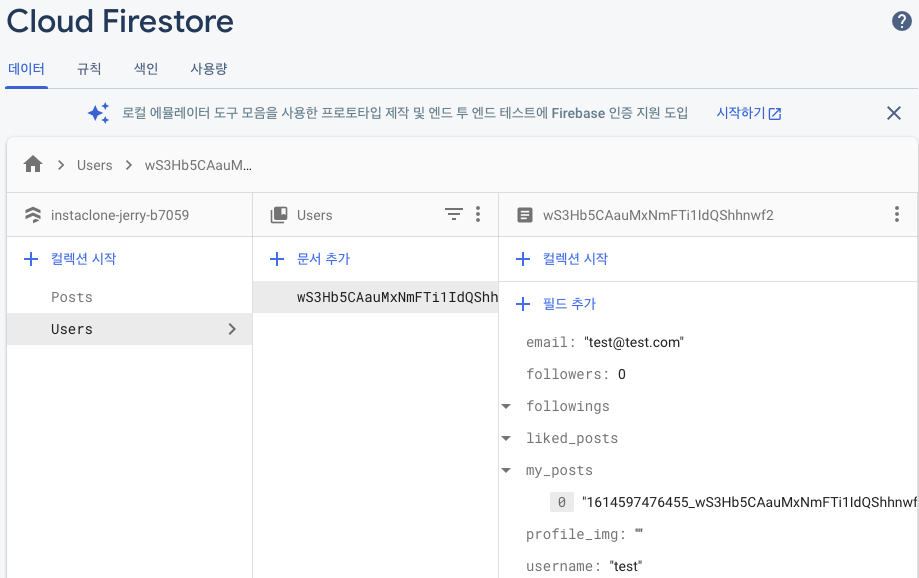Click the chevron on the Users row

(232, 329)
